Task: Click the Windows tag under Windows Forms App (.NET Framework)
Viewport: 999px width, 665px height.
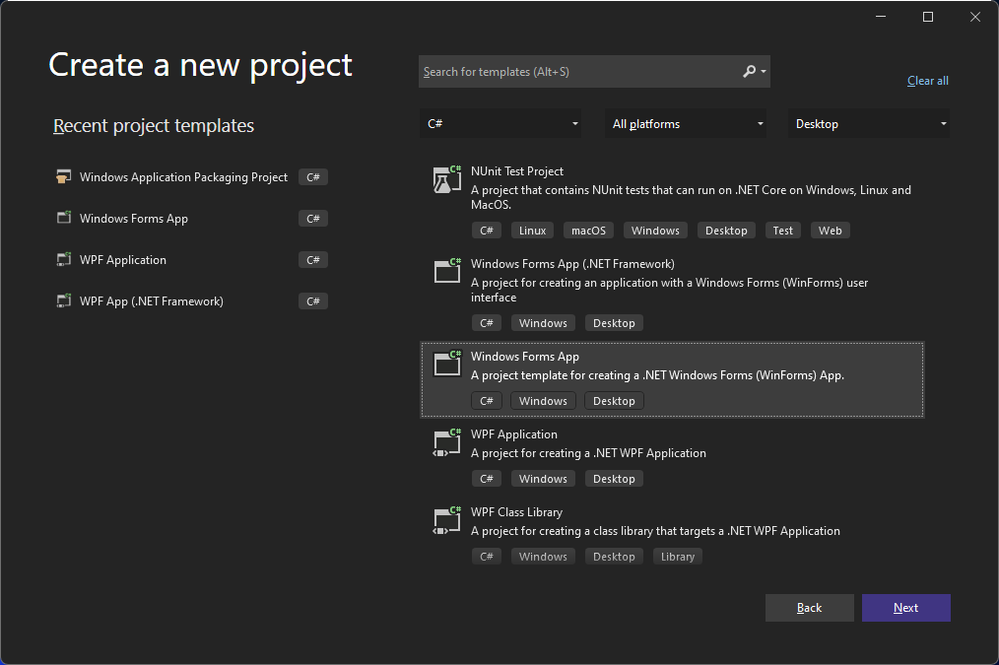Action: (543, 324)
